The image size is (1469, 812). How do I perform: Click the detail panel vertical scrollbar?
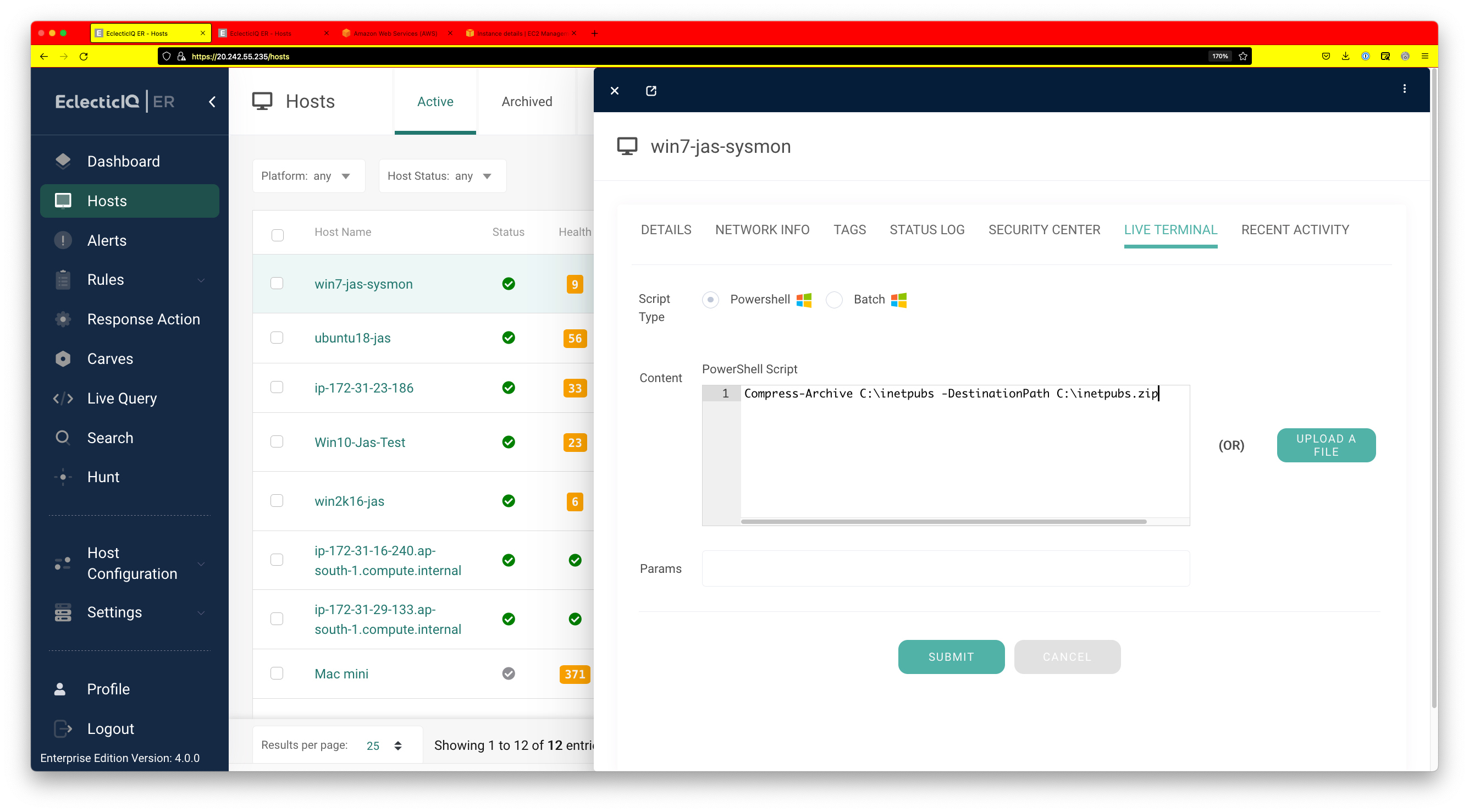(1434, 388)
